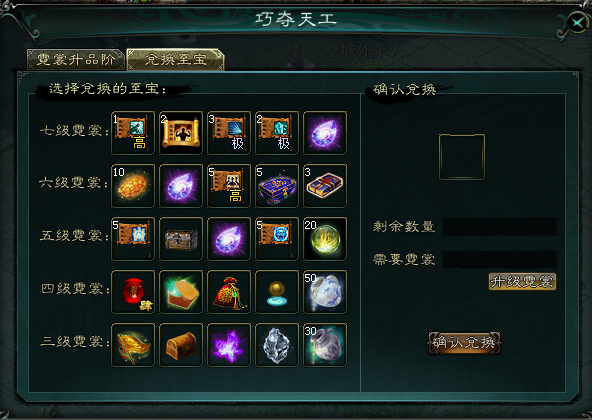Pick the red embroidered lucky bag icon
This screenshot has height=420, width=592.
point(229,292)
